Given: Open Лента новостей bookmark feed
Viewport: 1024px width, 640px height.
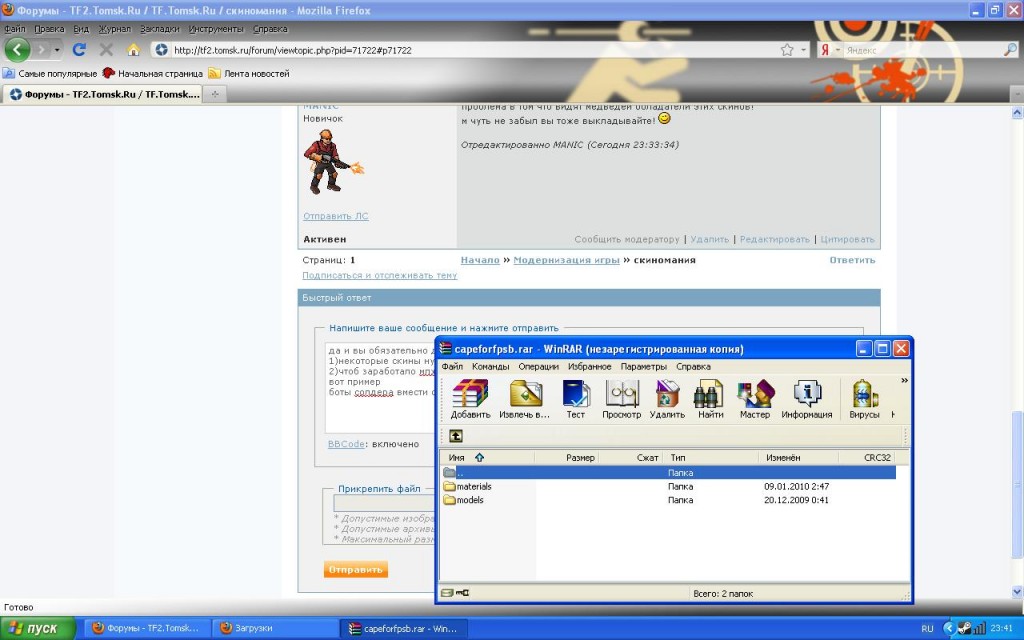Looking at the screenshot, I should pyautogui.click(x=249, y=74).
